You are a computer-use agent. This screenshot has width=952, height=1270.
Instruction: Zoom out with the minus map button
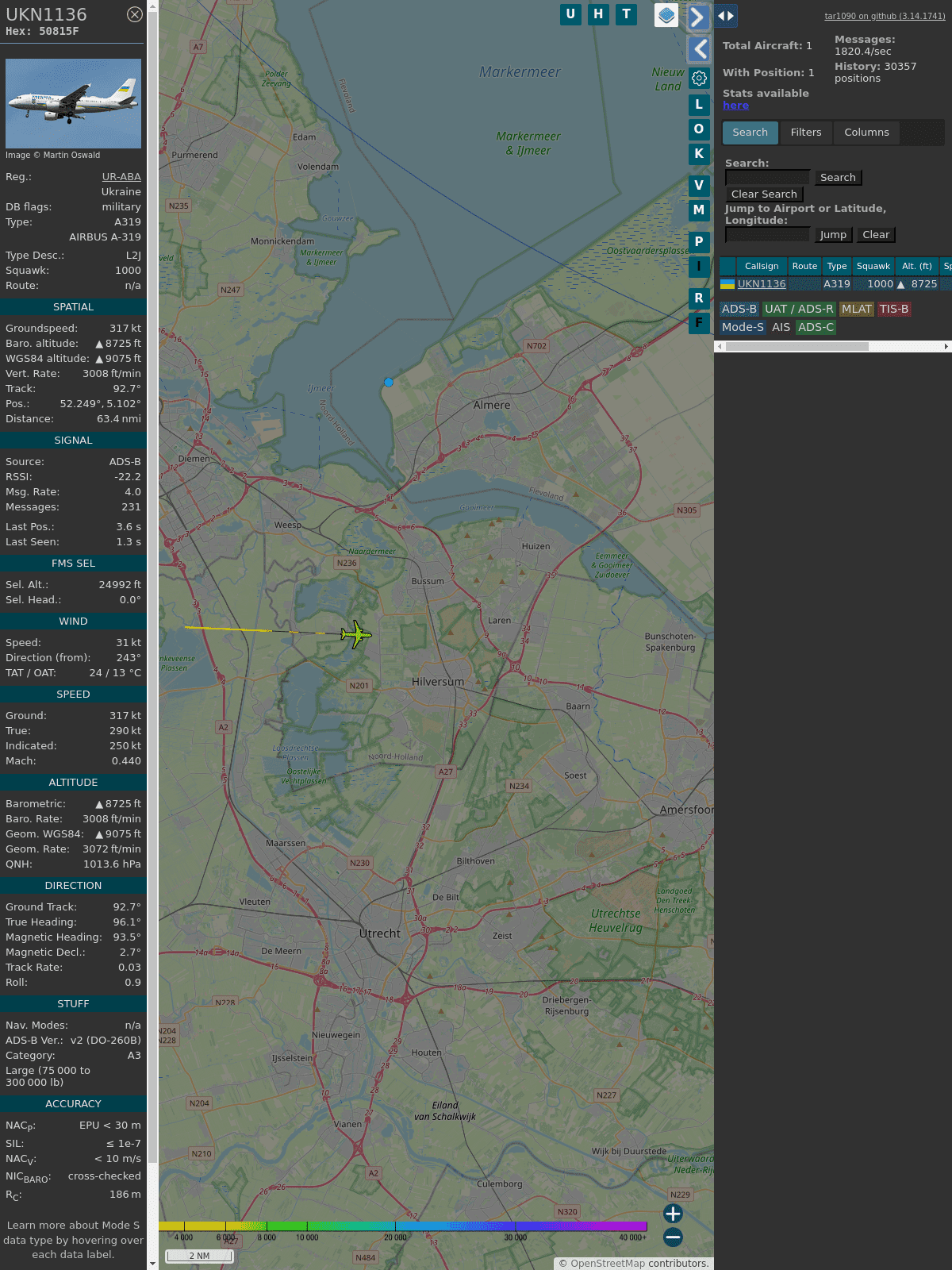tap(673, 1237)
